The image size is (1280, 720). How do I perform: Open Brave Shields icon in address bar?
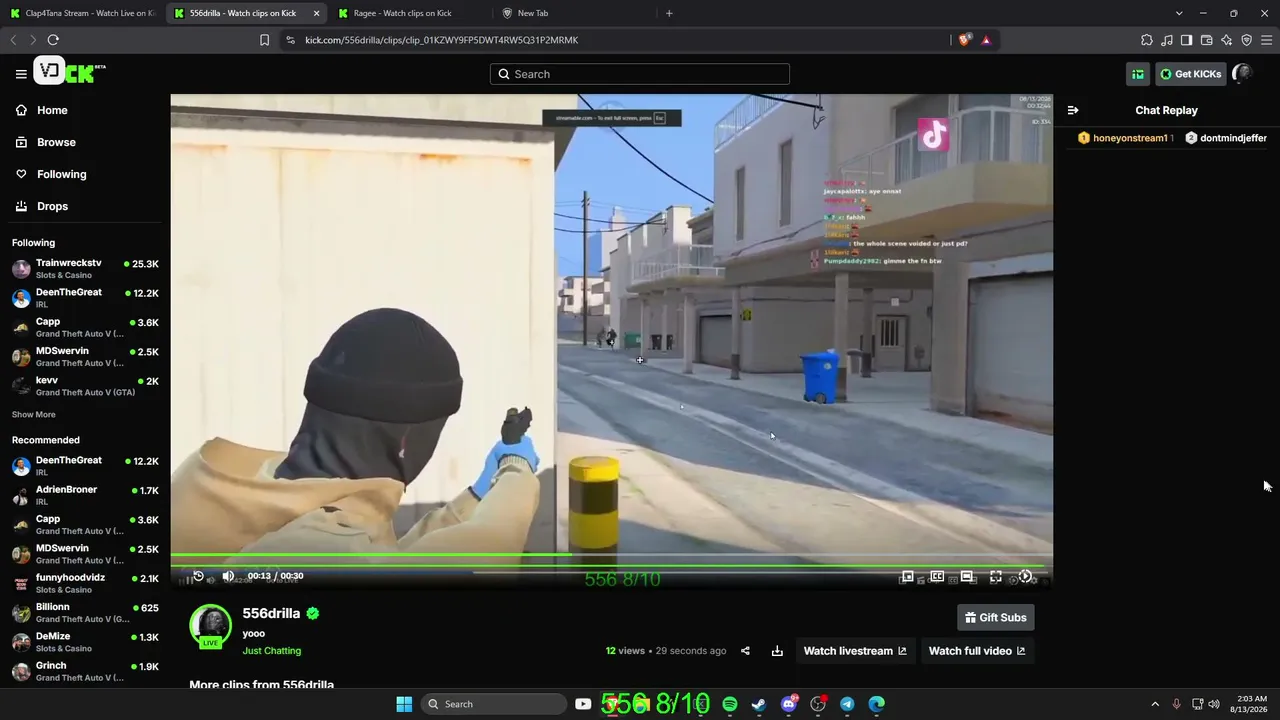click(964, 40)
